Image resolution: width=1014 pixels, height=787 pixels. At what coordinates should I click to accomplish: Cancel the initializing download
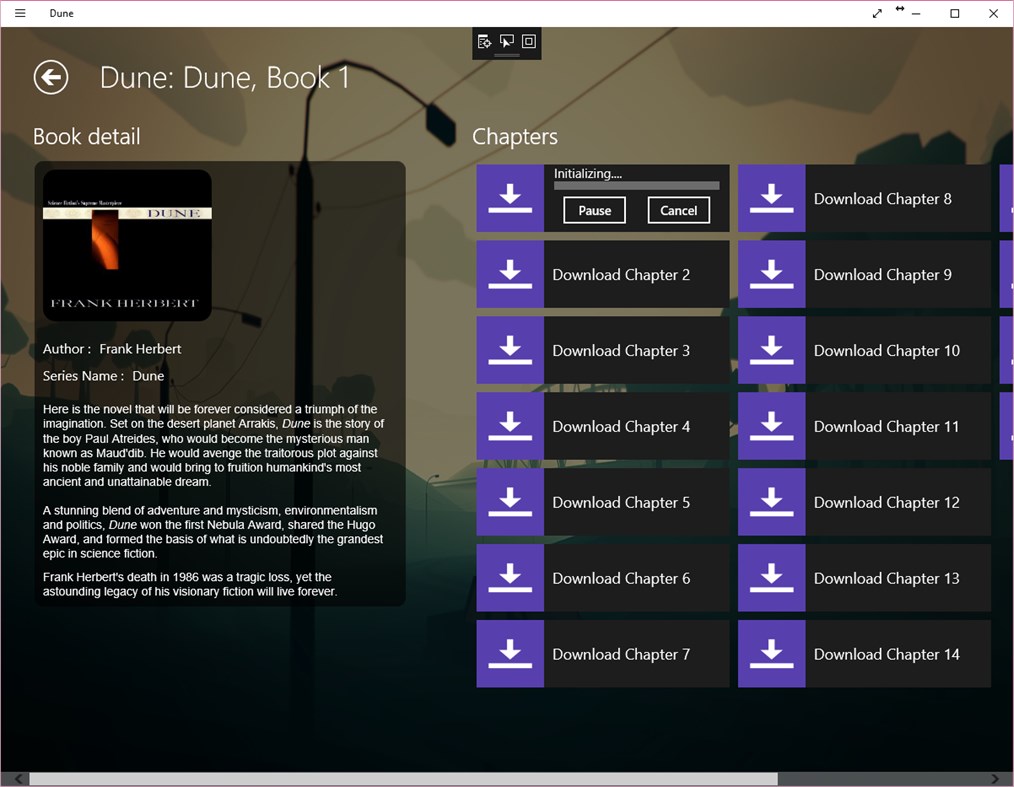click(678, 210)
